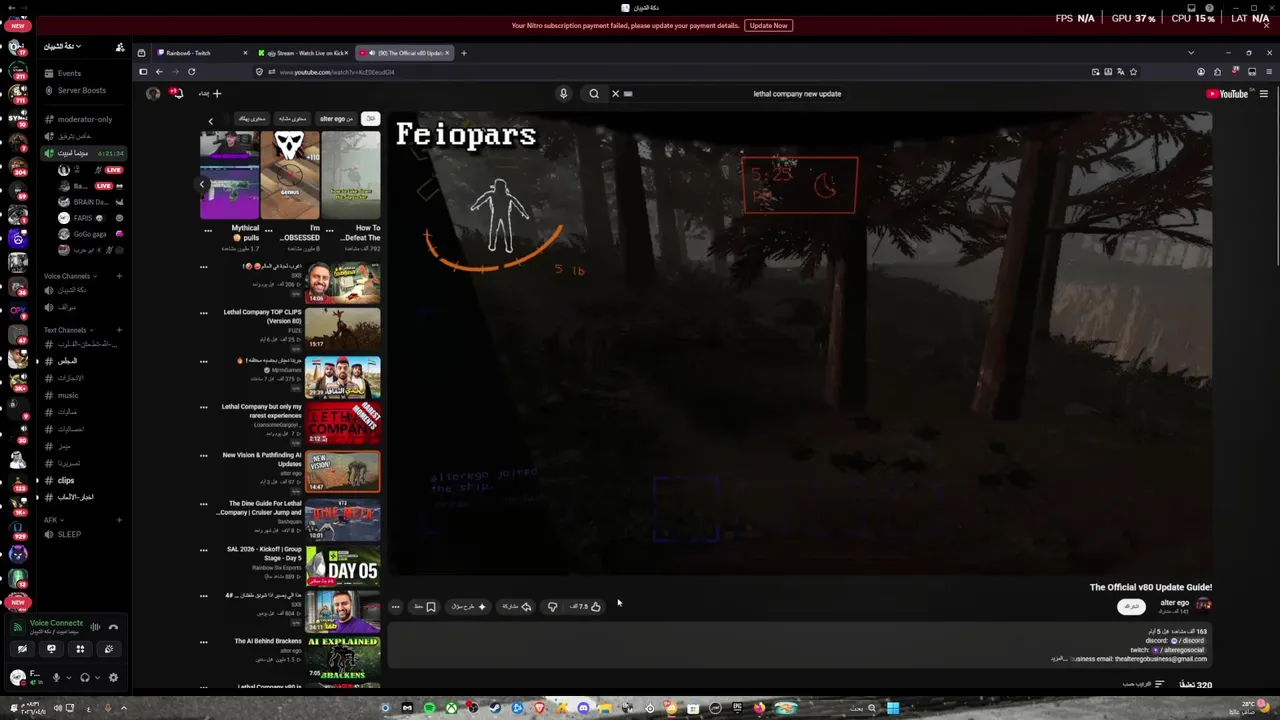This screenshot has height=720, width=1280.
Task: Clear the YouTube search query
Action: (x=616, y=94)
